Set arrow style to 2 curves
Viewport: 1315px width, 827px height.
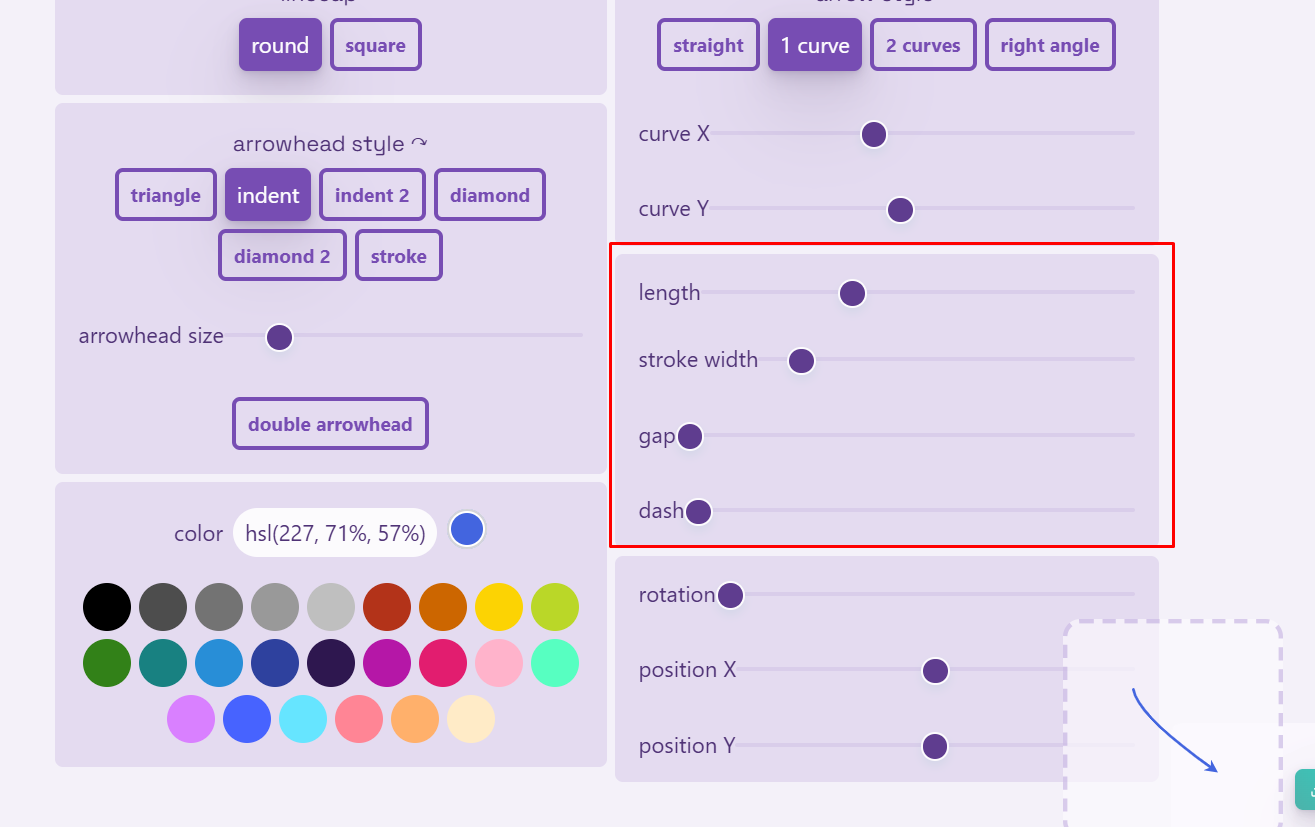coord(923,46)
